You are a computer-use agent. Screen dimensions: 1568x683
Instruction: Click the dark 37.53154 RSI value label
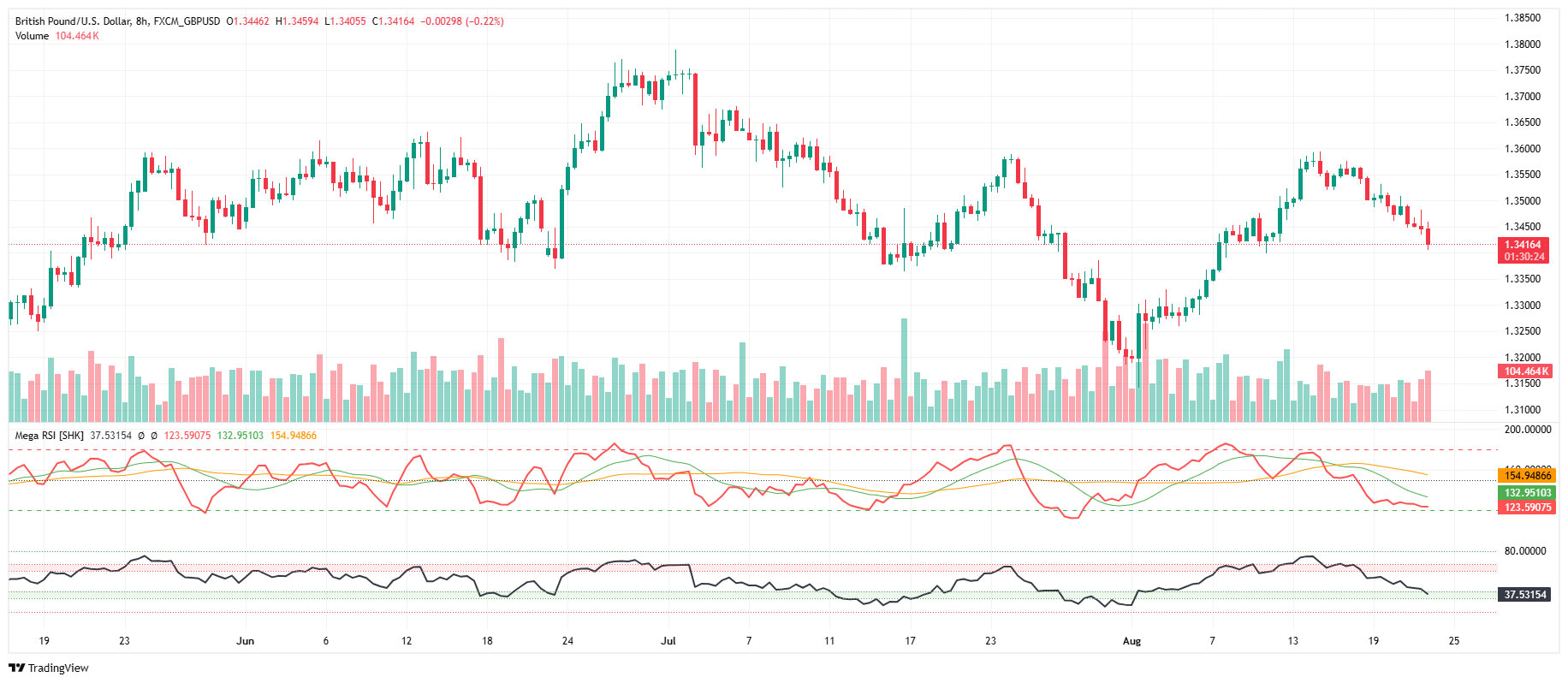click(x=1525, y=595)
